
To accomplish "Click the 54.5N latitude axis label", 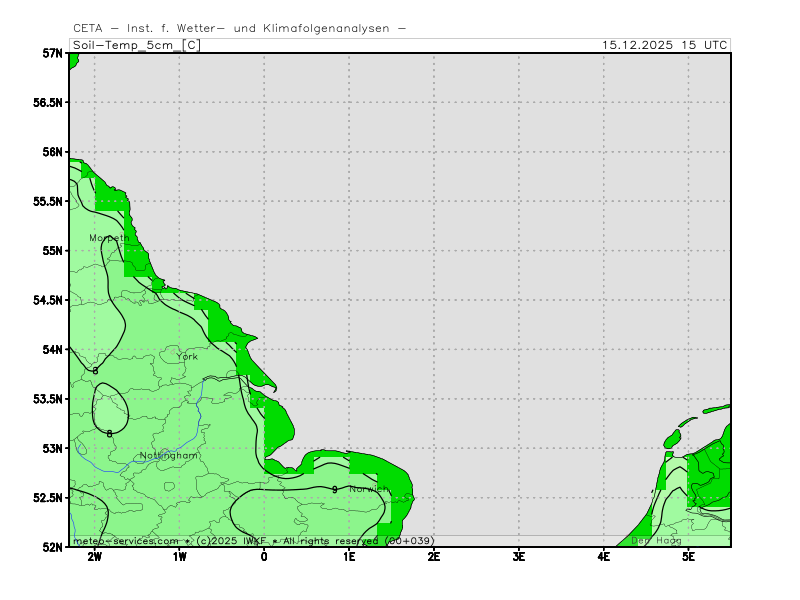I will click(46, 300).
